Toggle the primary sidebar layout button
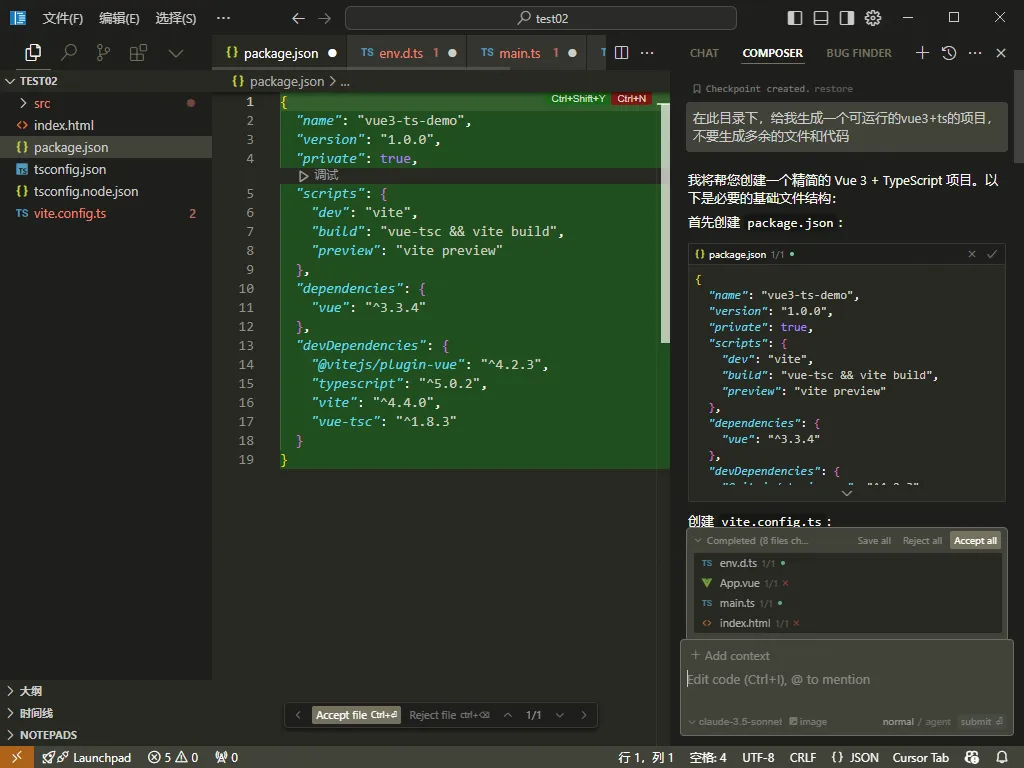This screenshot has width=1024, height=768. (795, 18)
